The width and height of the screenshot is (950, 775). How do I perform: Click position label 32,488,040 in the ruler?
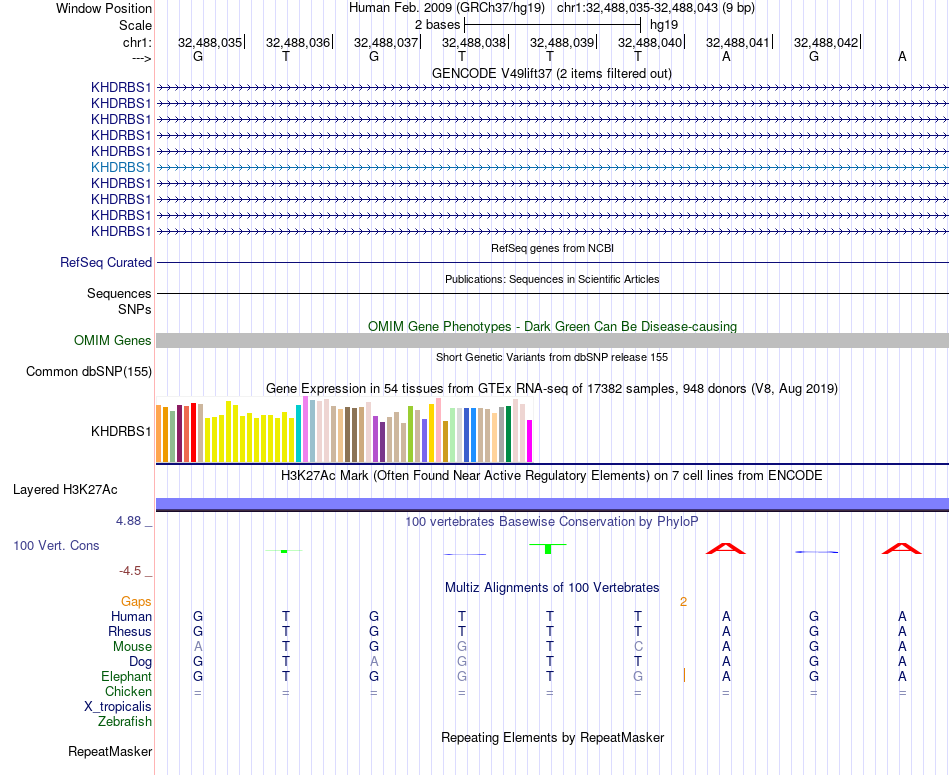click(649, 42)
